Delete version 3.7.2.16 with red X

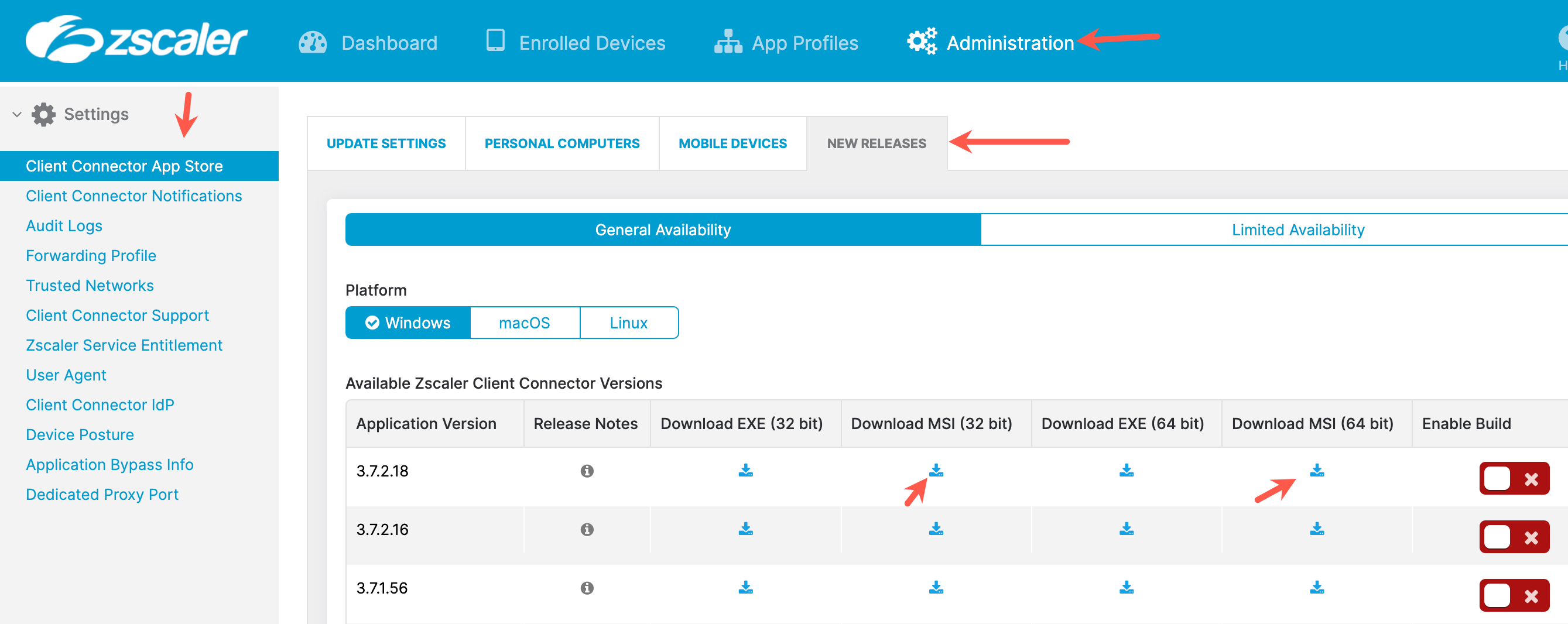1532,536
